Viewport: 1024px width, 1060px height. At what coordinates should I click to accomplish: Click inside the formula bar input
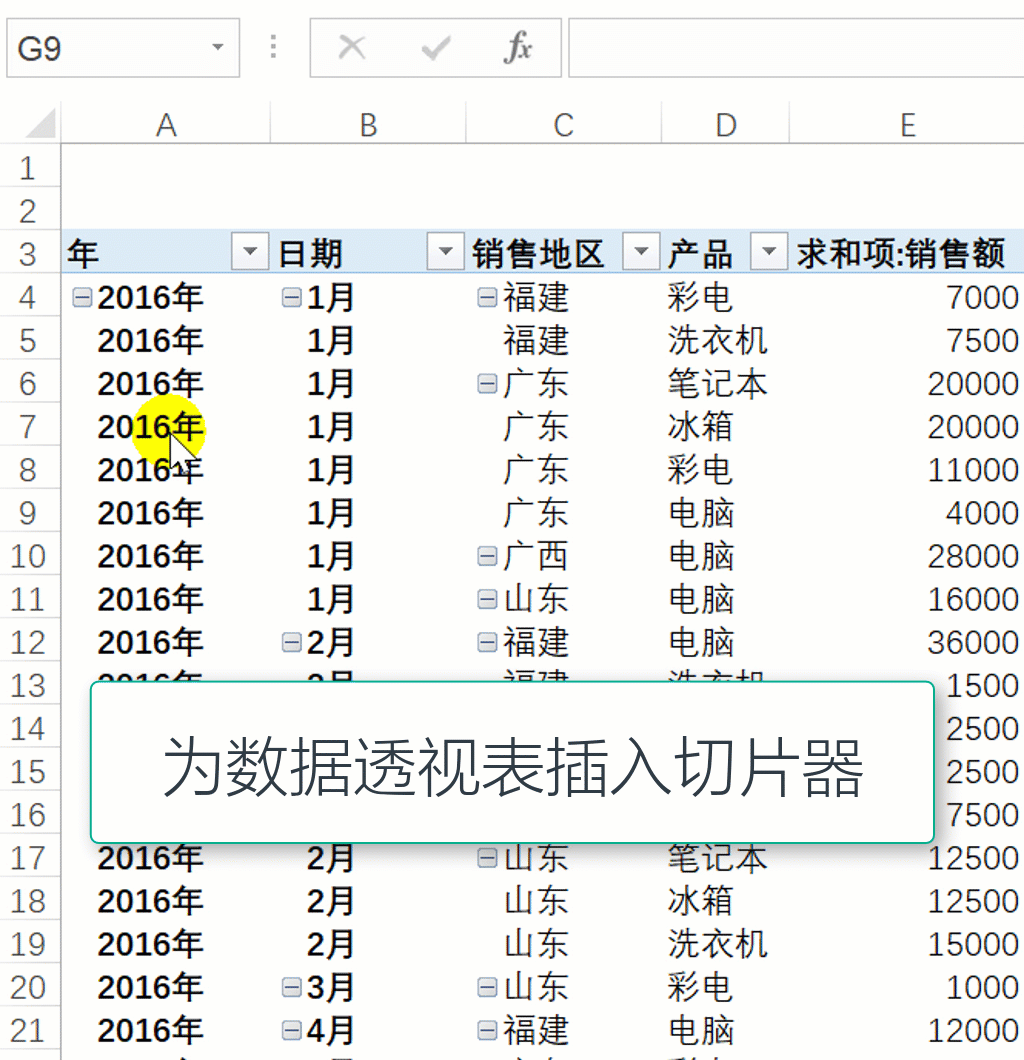click(x=795, y=47)
